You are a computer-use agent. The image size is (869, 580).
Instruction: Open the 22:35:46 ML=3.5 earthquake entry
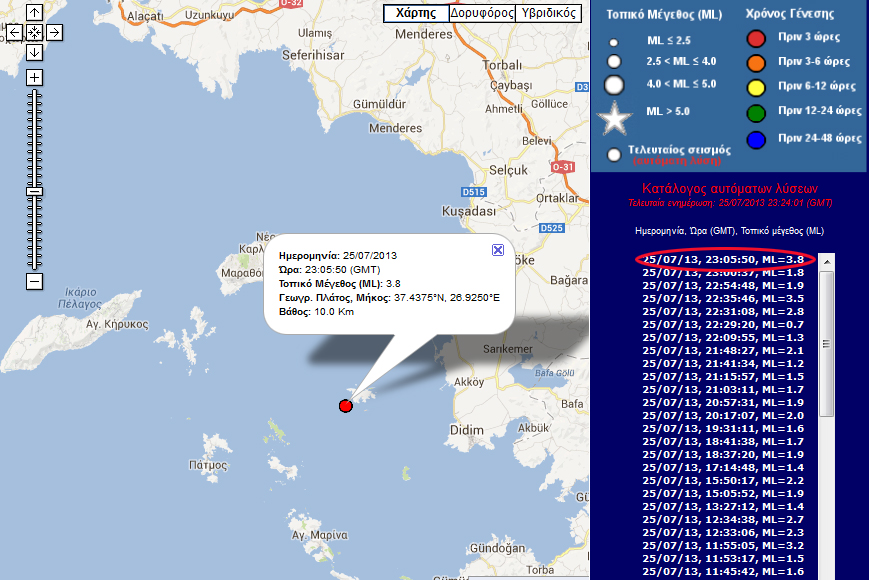tap(722, 298)
